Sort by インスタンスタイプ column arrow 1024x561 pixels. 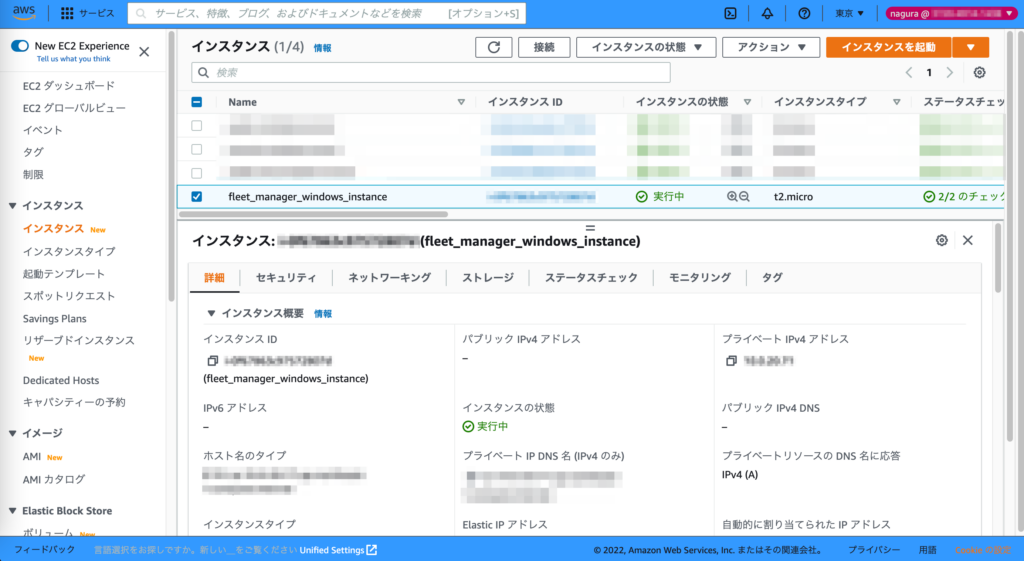click(897, 102)
